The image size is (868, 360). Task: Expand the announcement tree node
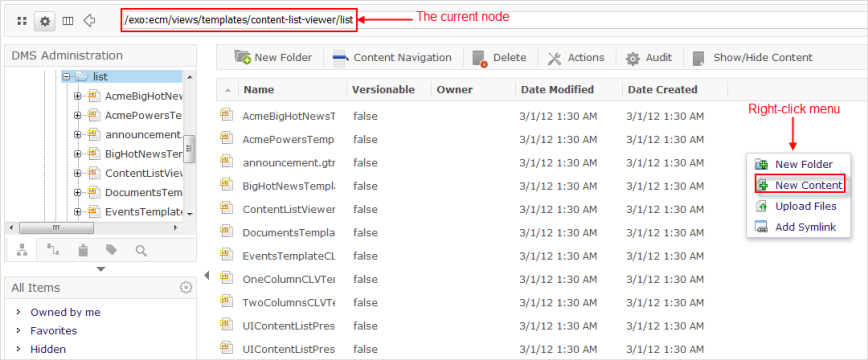tap(78, 135)
